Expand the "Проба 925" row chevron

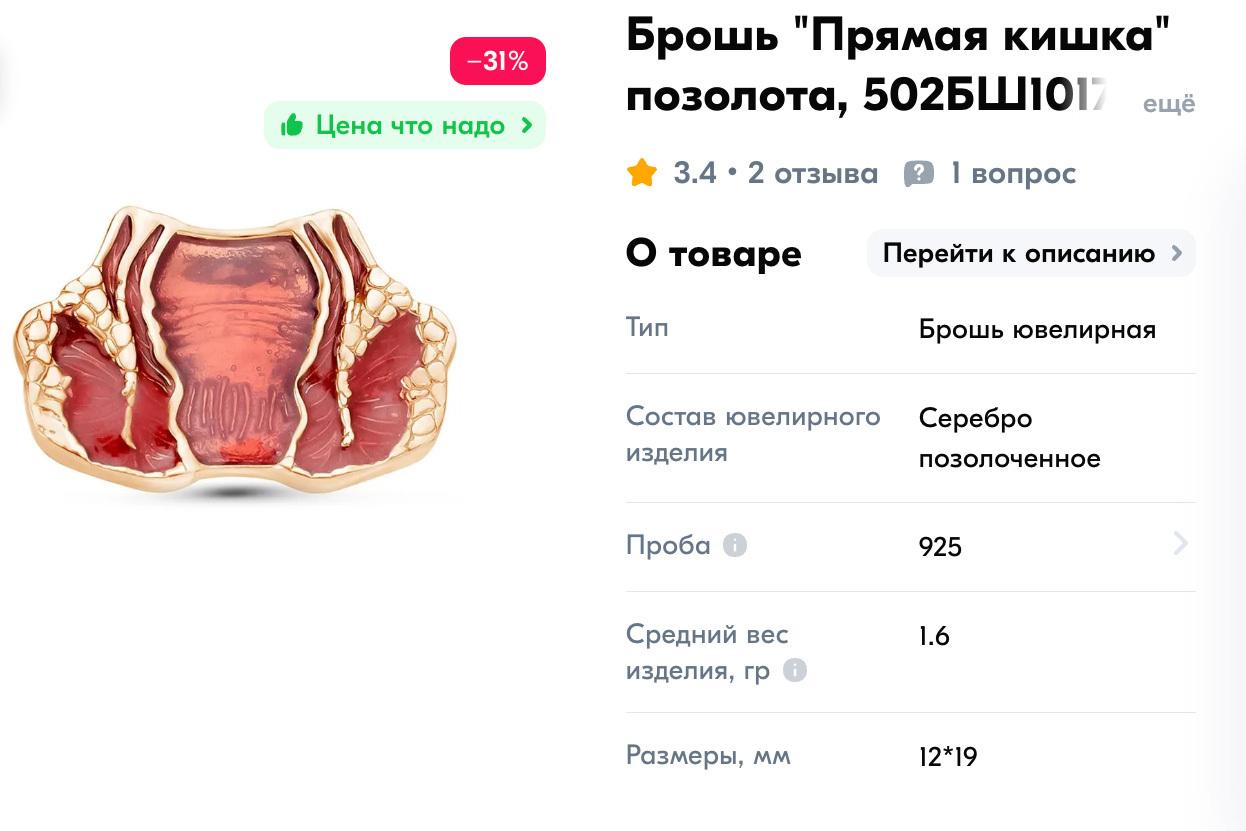1181,543
